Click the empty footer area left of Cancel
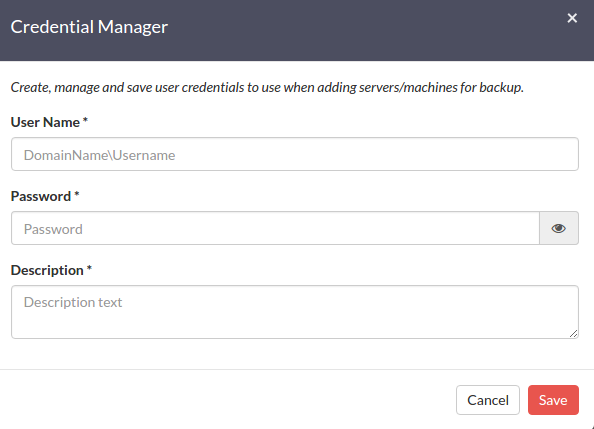This screenshot has height=429, width=594. tap(227, 400)
